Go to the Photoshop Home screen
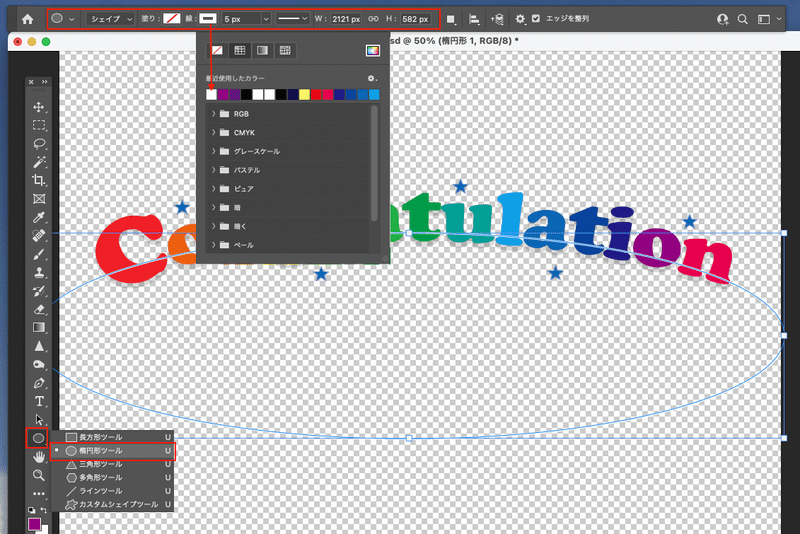The height and width of the screenshot is (534, 800). click(28, 19)
